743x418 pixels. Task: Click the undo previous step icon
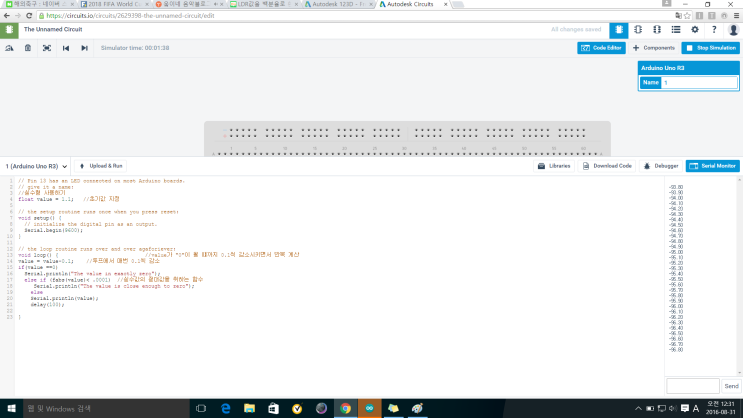[x=66, y=48]
